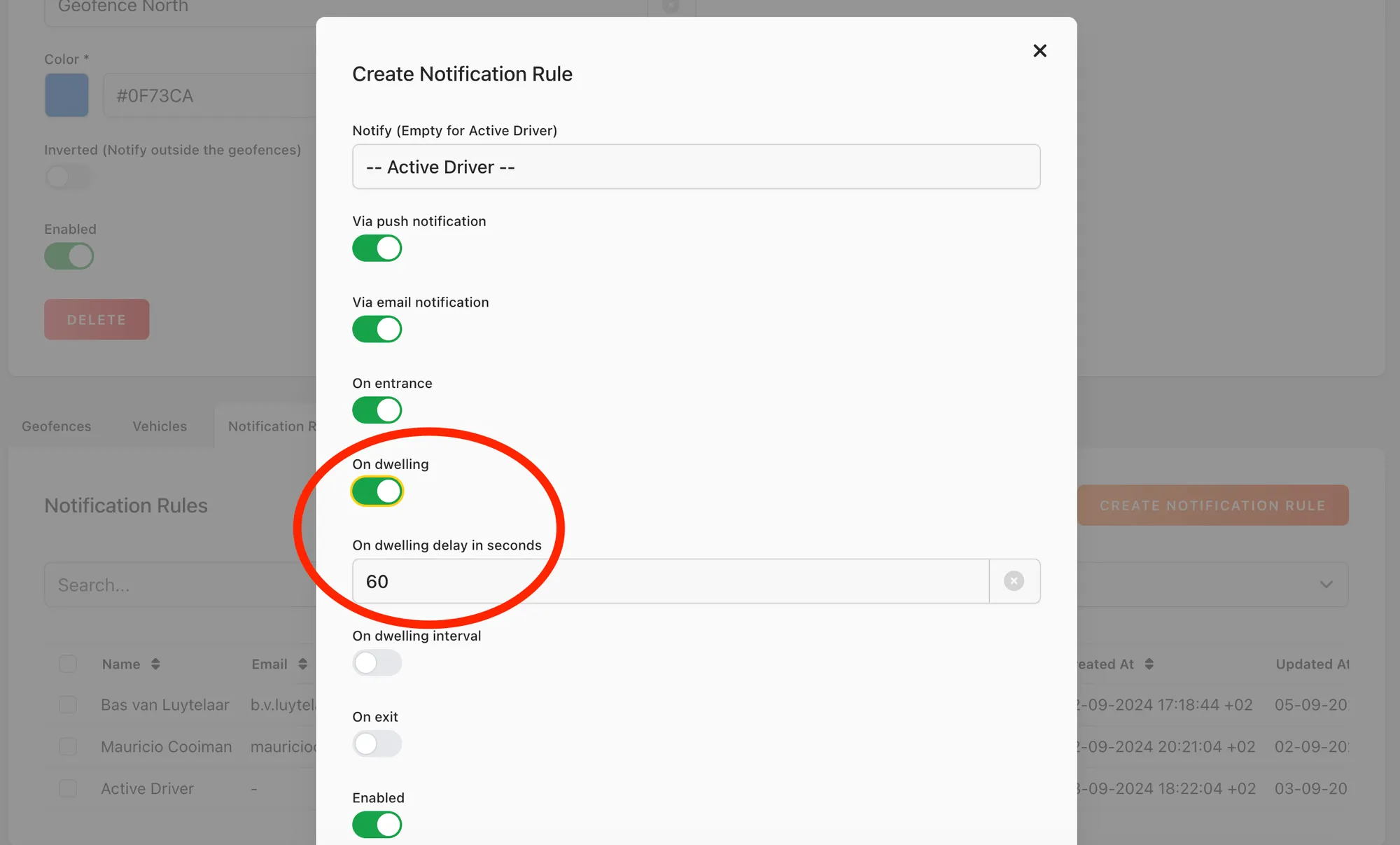Turn off the On dwelling switch
The height and width of the screenshot is (845, 1400).
coord(377,491)
